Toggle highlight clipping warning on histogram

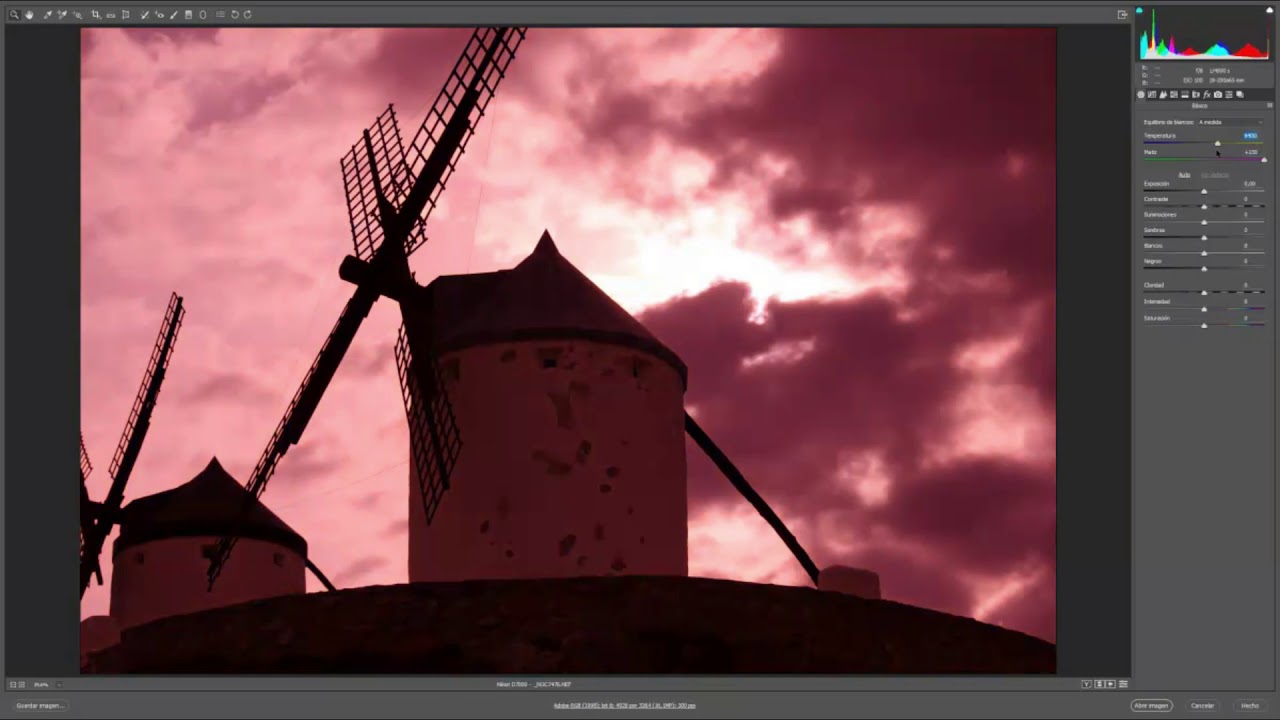click(1269, 10)
